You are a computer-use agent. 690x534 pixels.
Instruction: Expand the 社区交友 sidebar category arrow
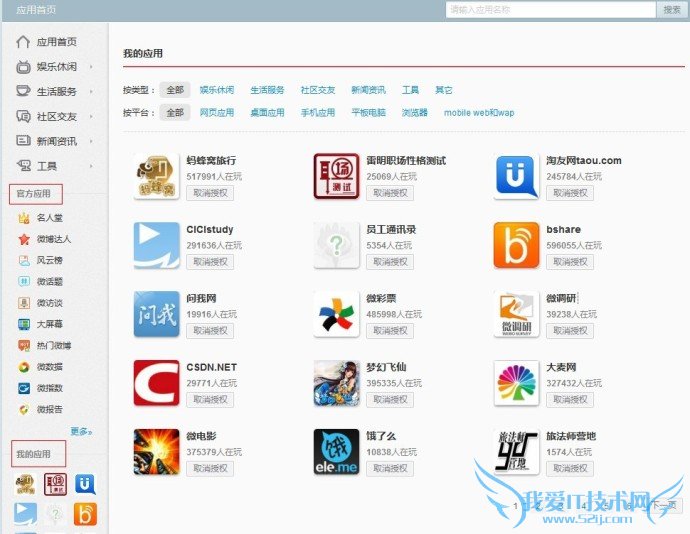92,117
